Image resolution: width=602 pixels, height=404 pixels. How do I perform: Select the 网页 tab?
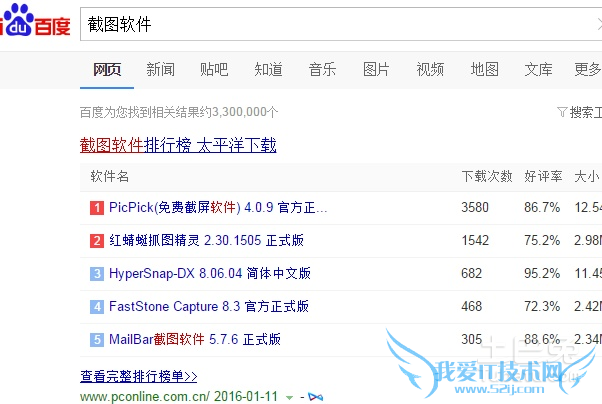(107, 70)
